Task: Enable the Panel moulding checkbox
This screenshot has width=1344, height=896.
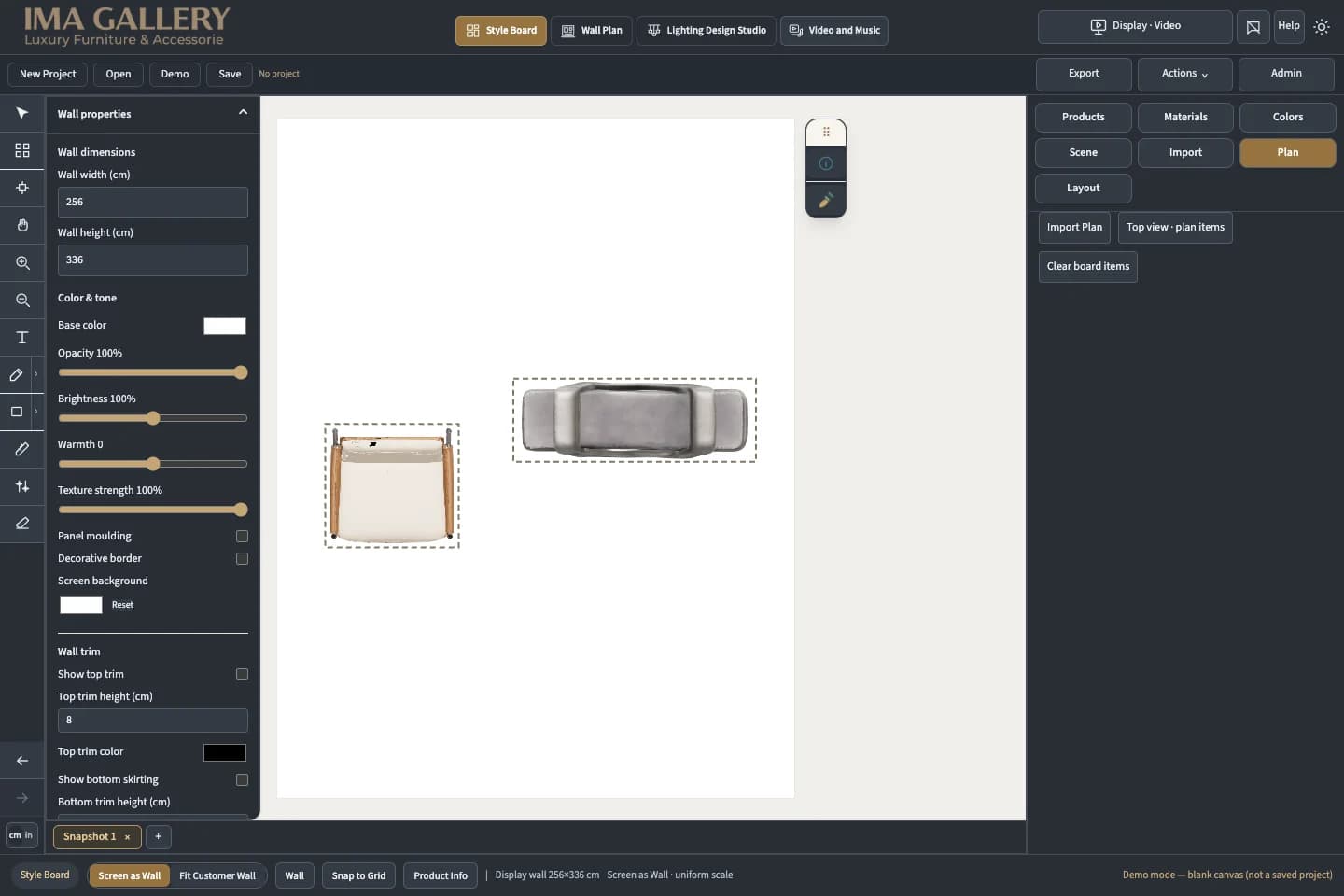Action: coord(242,536)
